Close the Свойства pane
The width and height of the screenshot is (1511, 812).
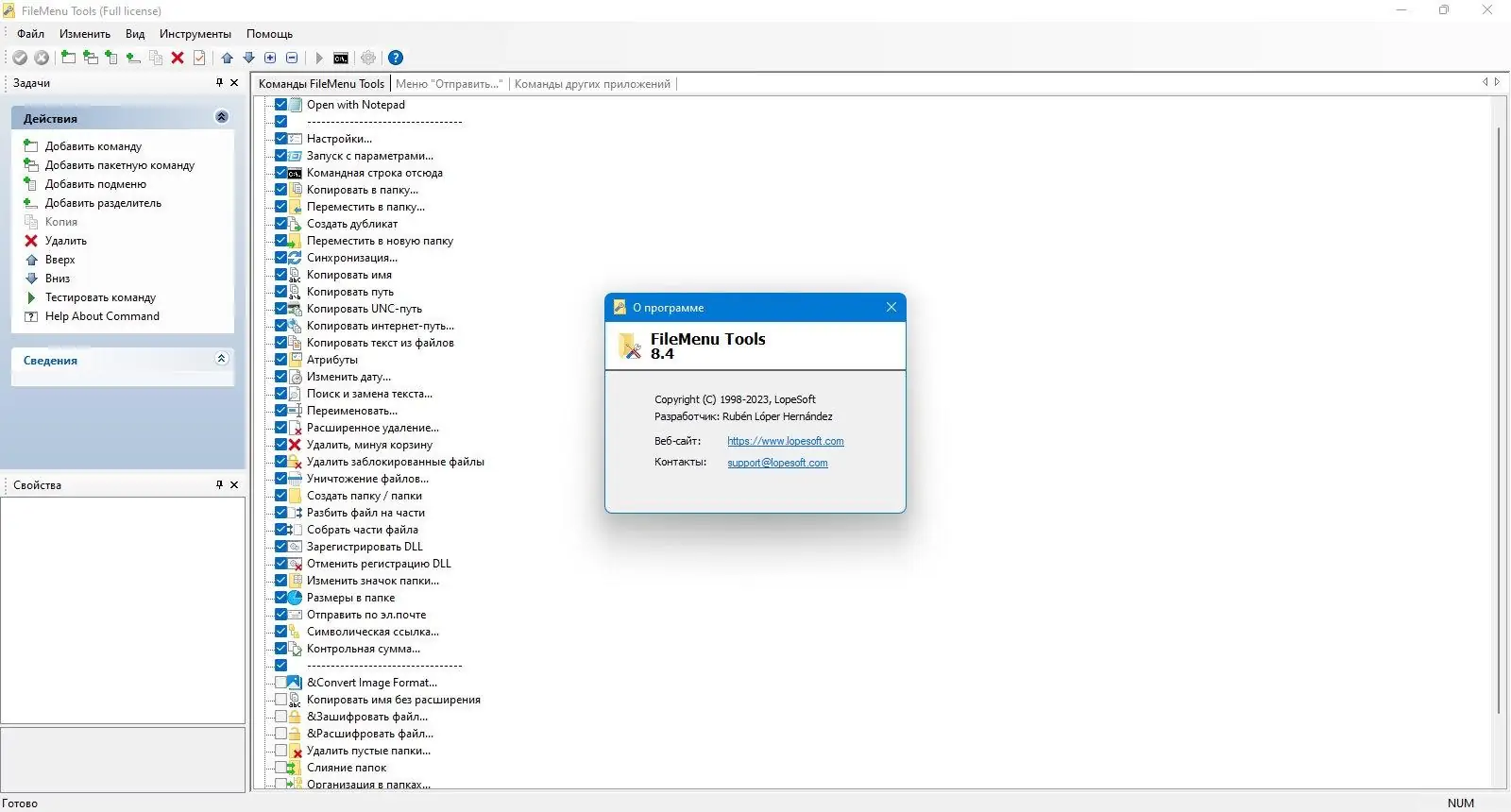235,484
